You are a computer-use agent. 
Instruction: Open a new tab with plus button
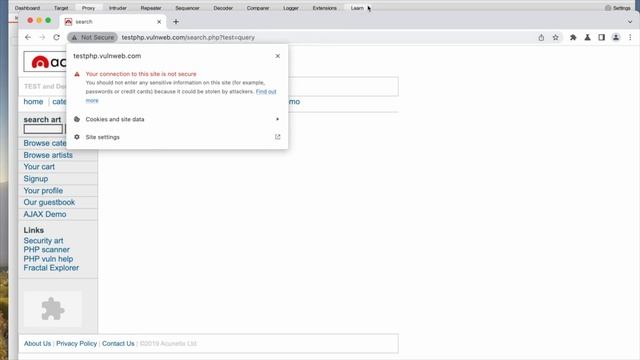pyautogui.click(x=176, y=22)
